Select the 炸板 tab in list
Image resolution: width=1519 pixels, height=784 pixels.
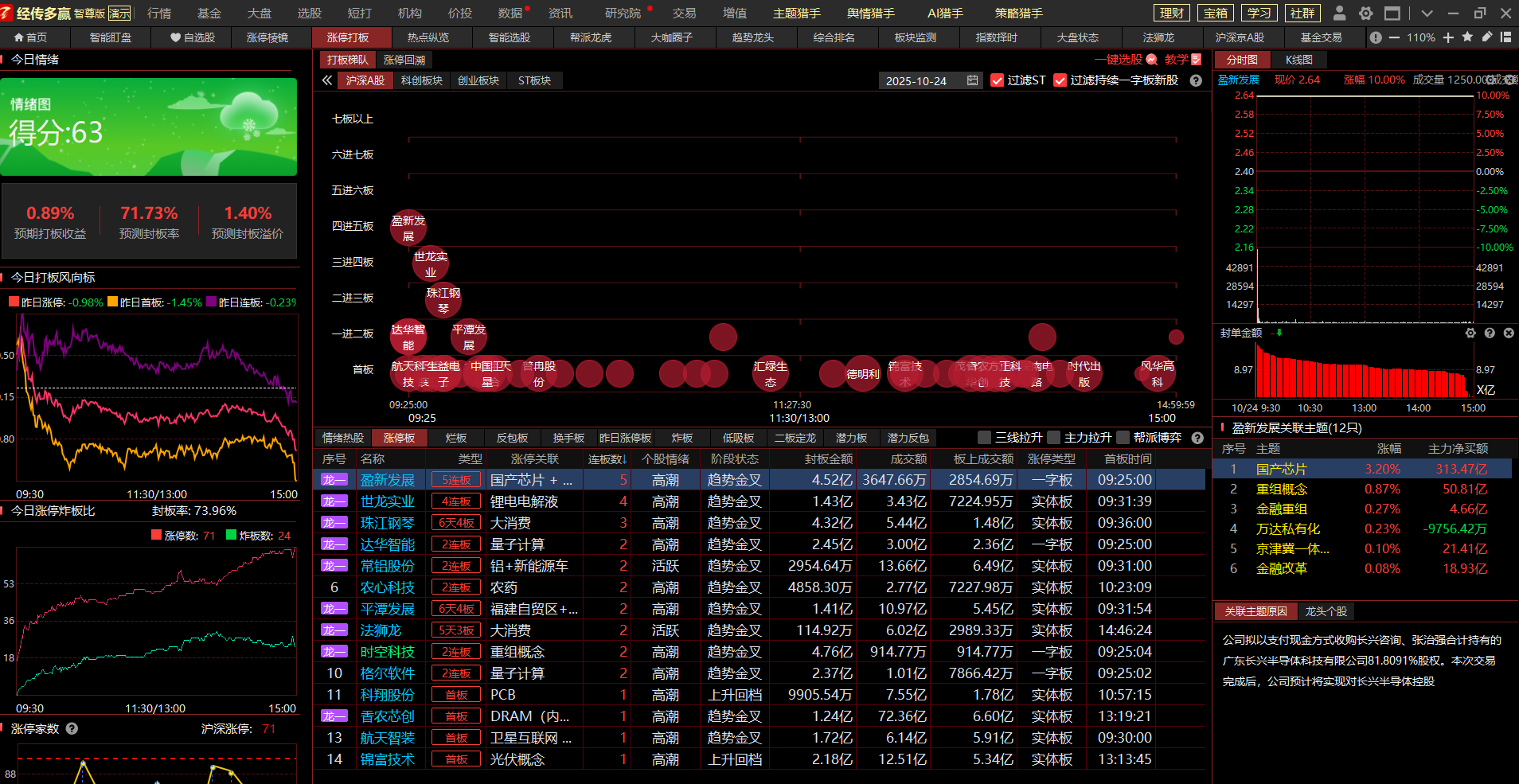[681, 438]
